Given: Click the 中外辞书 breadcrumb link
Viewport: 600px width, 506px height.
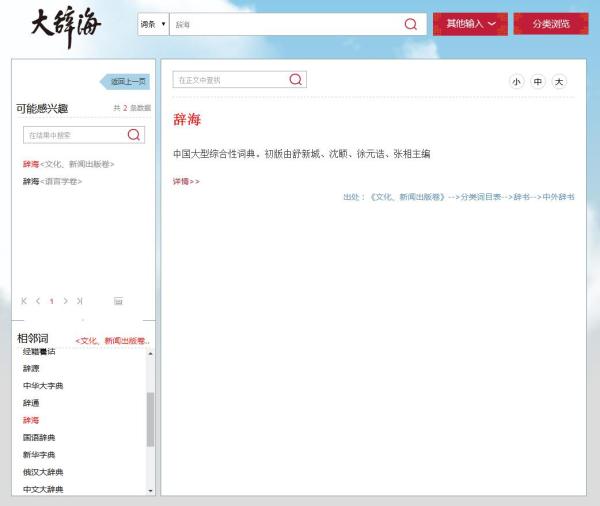Looking at the screenshot, I should tap(558, 197).
